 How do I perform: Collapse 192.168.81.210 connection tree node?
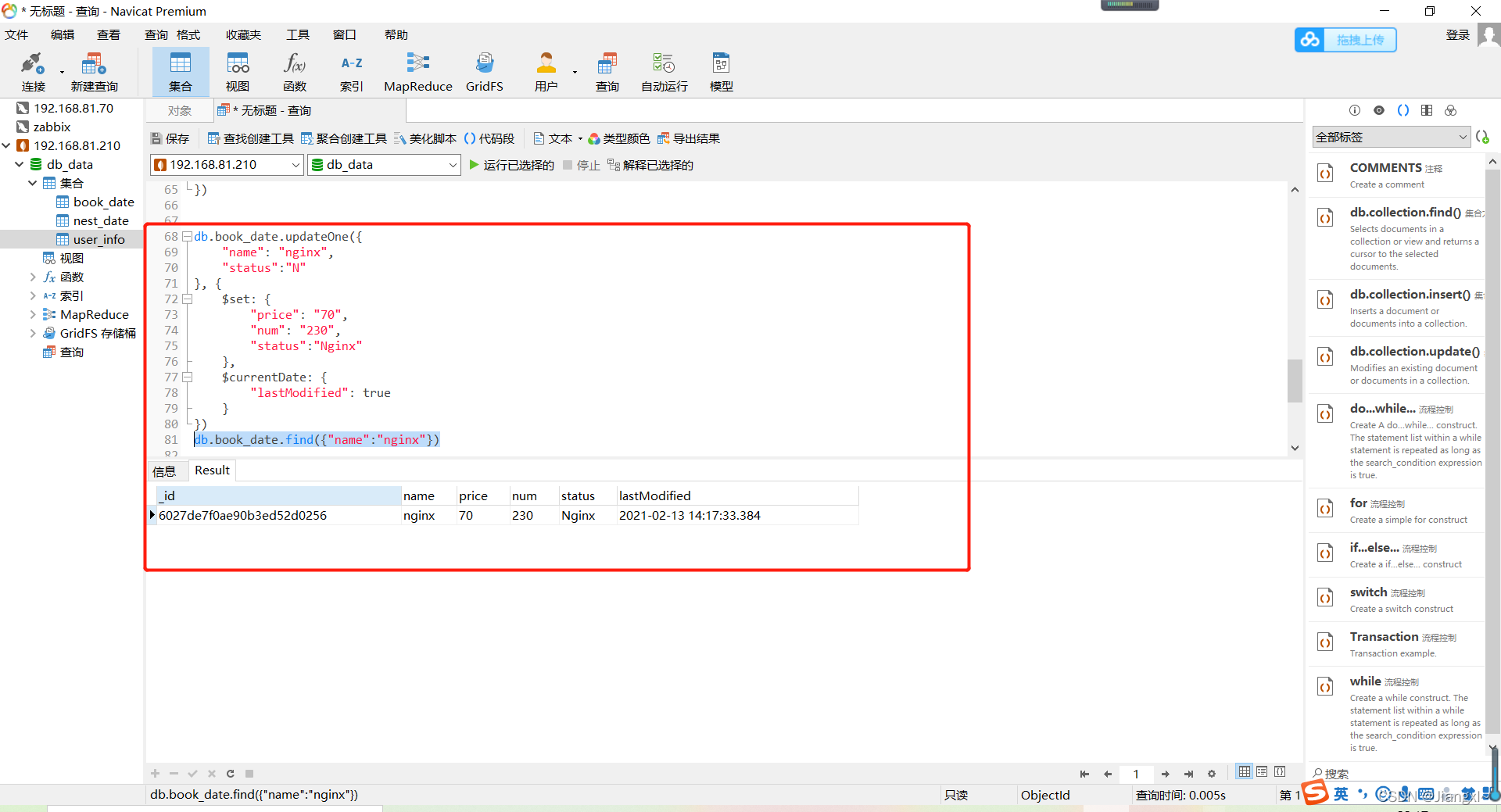point(6,145)
